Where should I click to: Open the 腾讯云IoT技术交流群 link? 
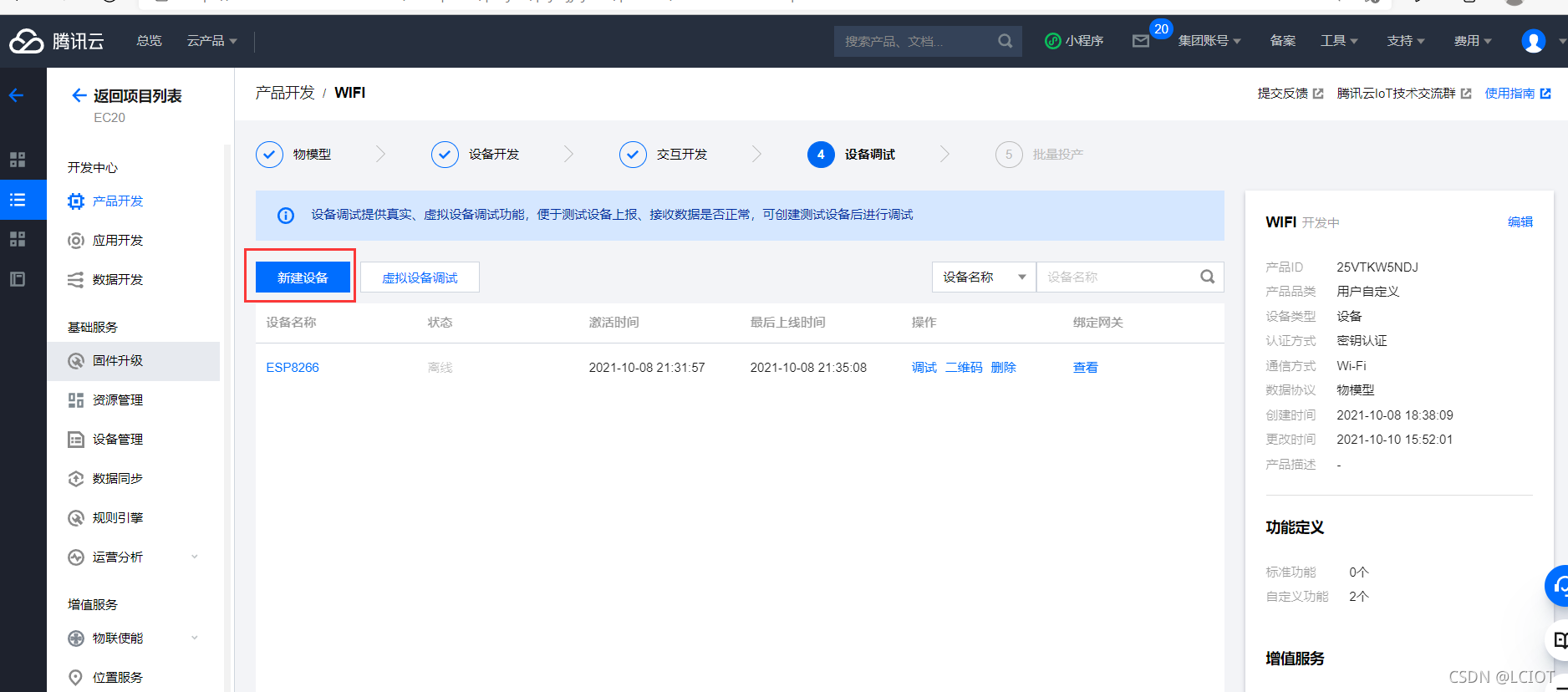click(x=1404, y=94)
